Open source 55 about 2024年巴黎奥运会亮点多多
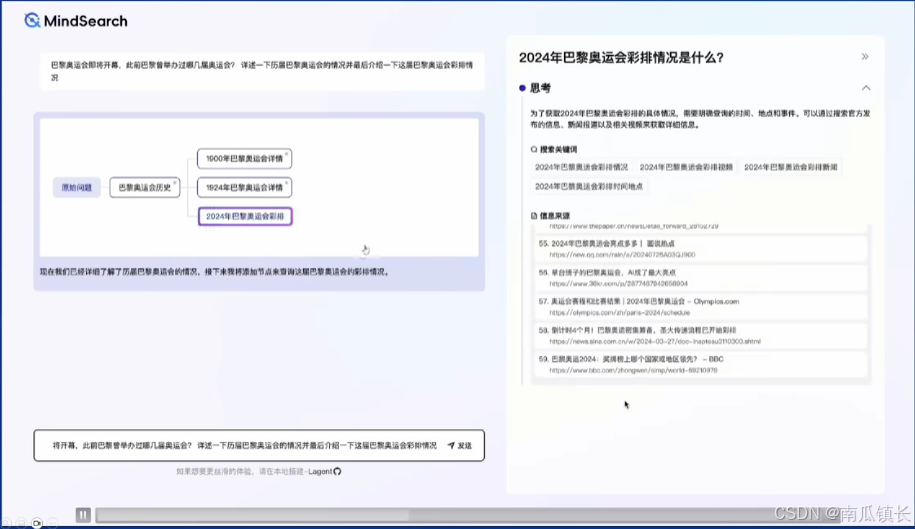The height and width of the screenshot is (529, 915). 700,249
